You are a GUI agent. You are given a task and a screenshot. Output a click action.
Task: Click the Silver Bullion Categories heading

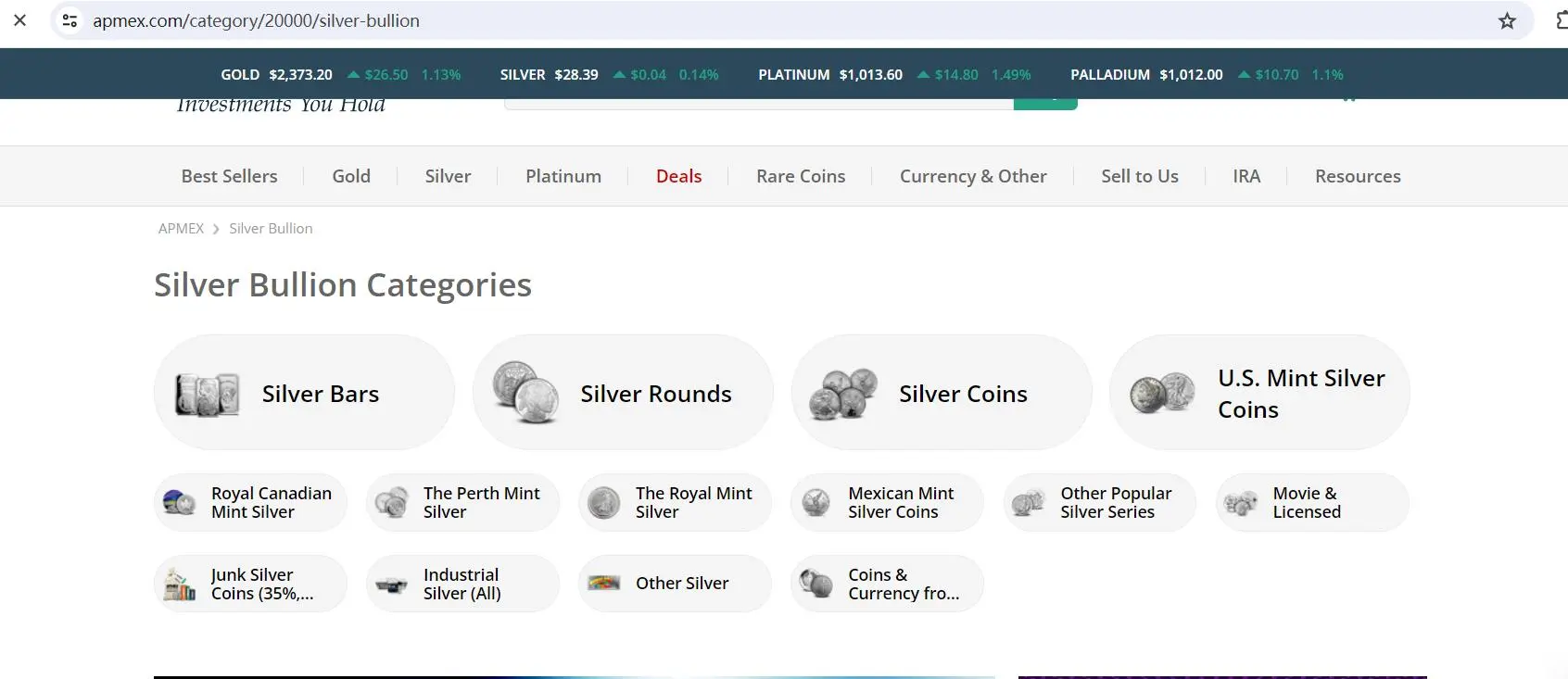click(x=343, y=285)
